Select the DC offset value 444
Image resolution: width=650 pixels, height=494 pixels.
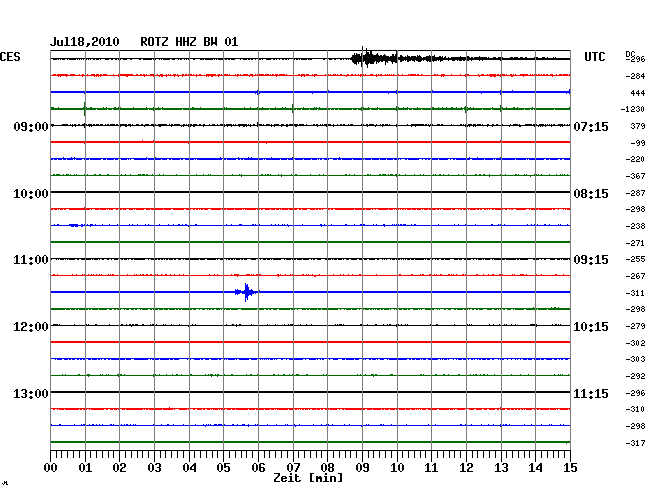coord(638,93)
